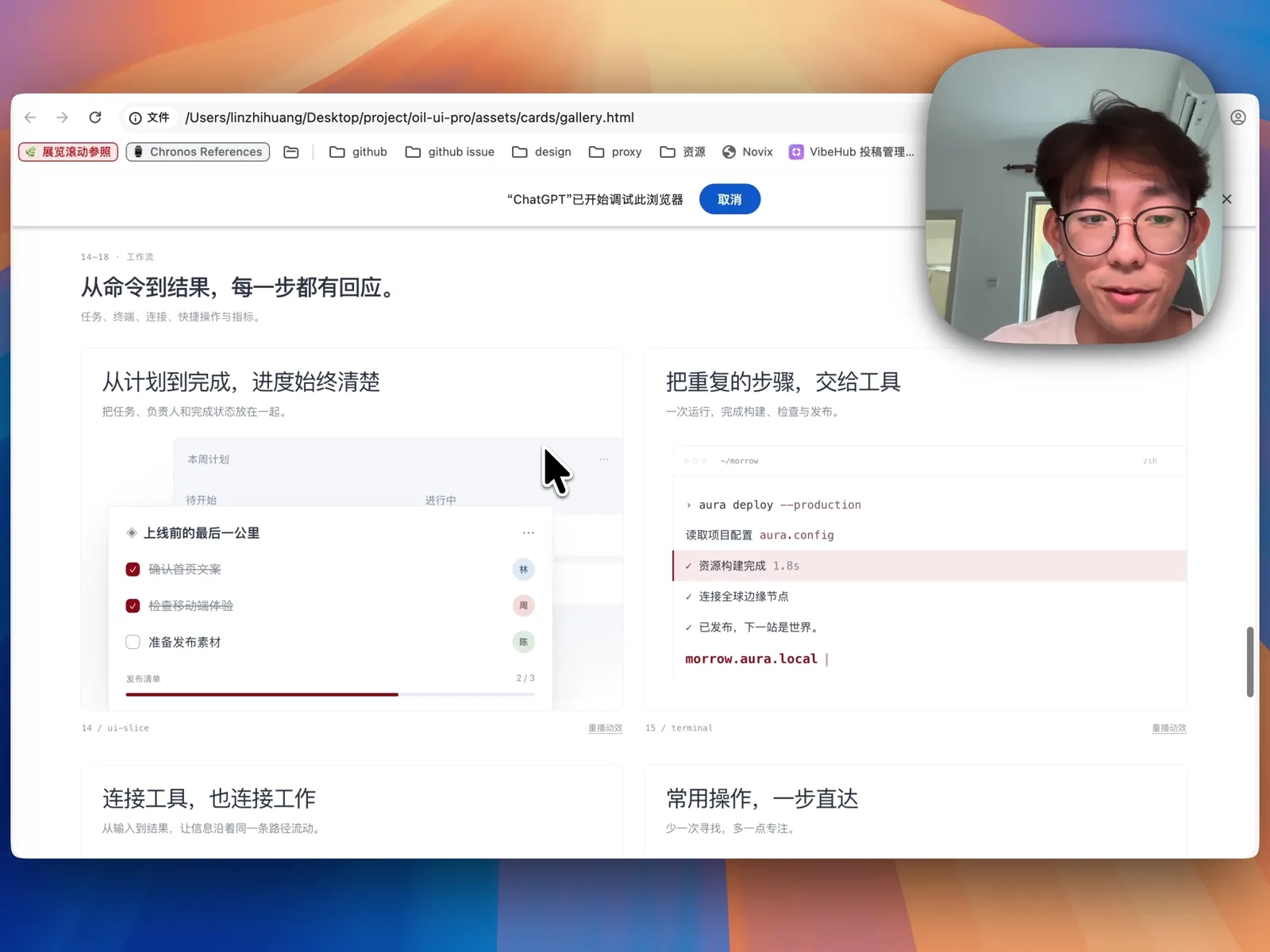This screenshot has height=952, width=1270.
Task: Click the page's vertical scrollbar thumb
Action: [1250, 662]
